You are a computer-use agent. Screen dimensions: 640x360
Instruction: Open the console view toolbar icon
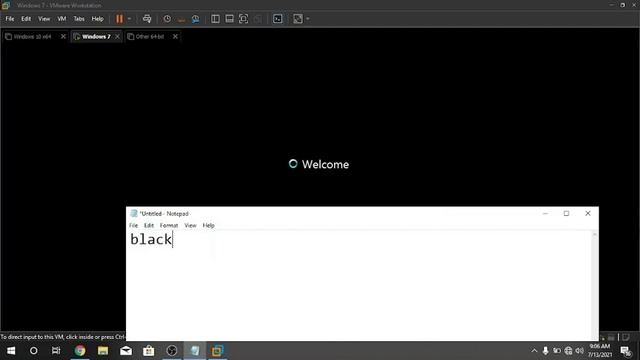(278, 19)
